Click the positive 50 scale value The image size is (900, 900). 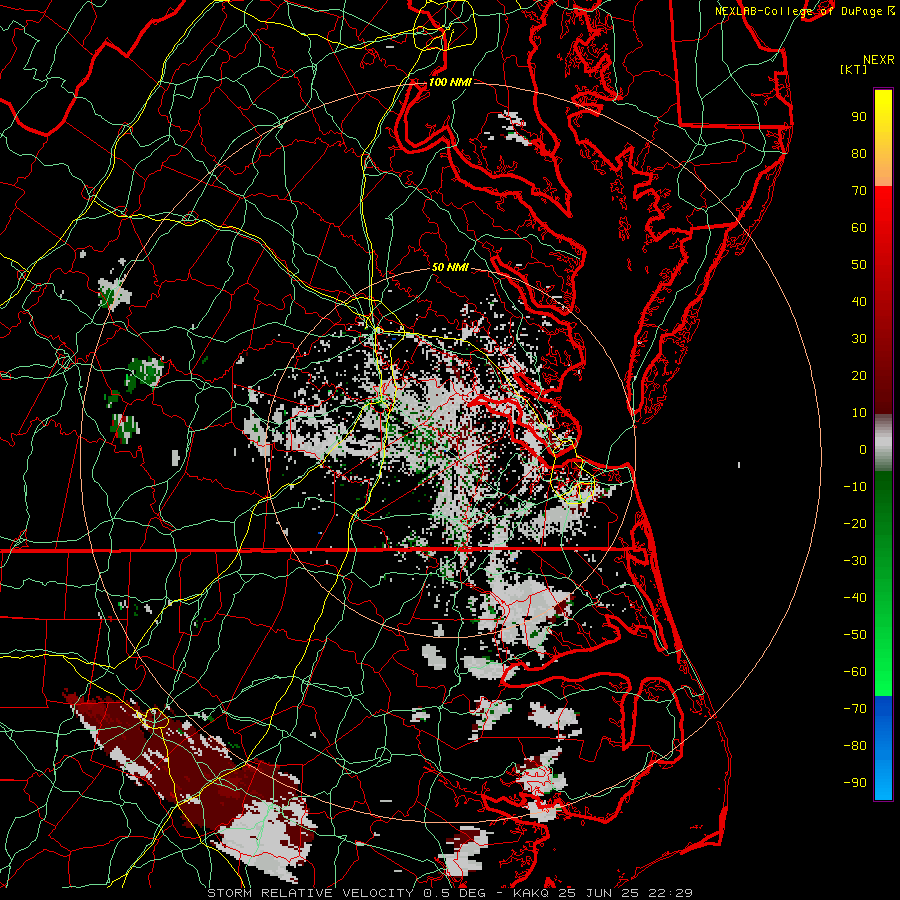(859, 265)
